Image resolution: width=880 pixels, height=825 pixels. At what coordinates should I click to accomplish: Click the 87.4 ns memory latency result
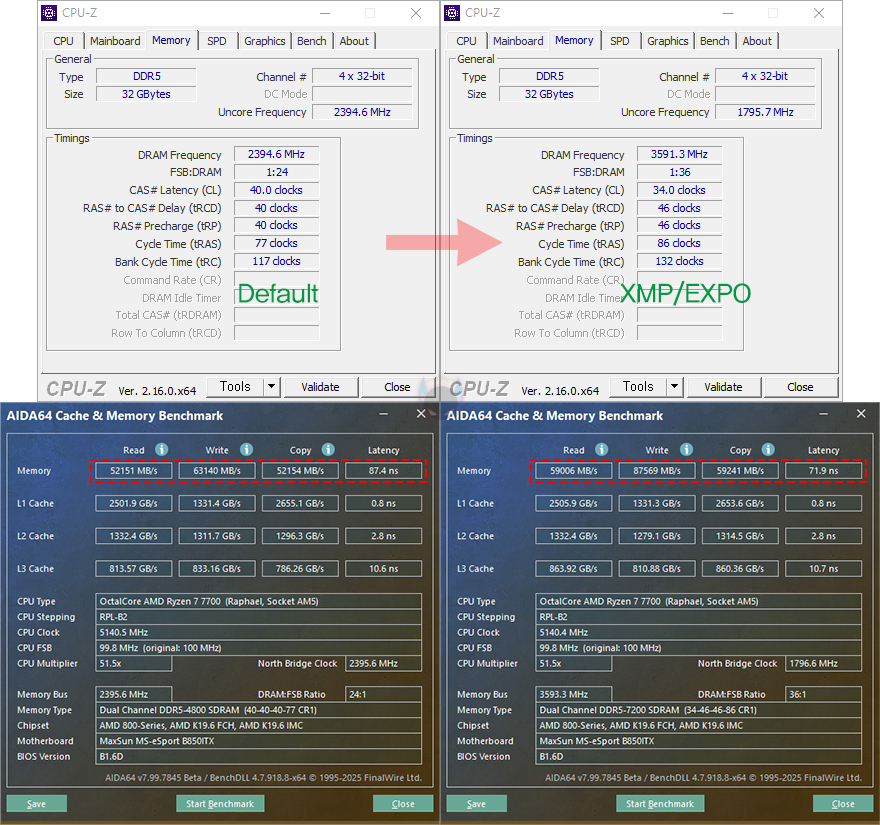[x=383, y=470]
